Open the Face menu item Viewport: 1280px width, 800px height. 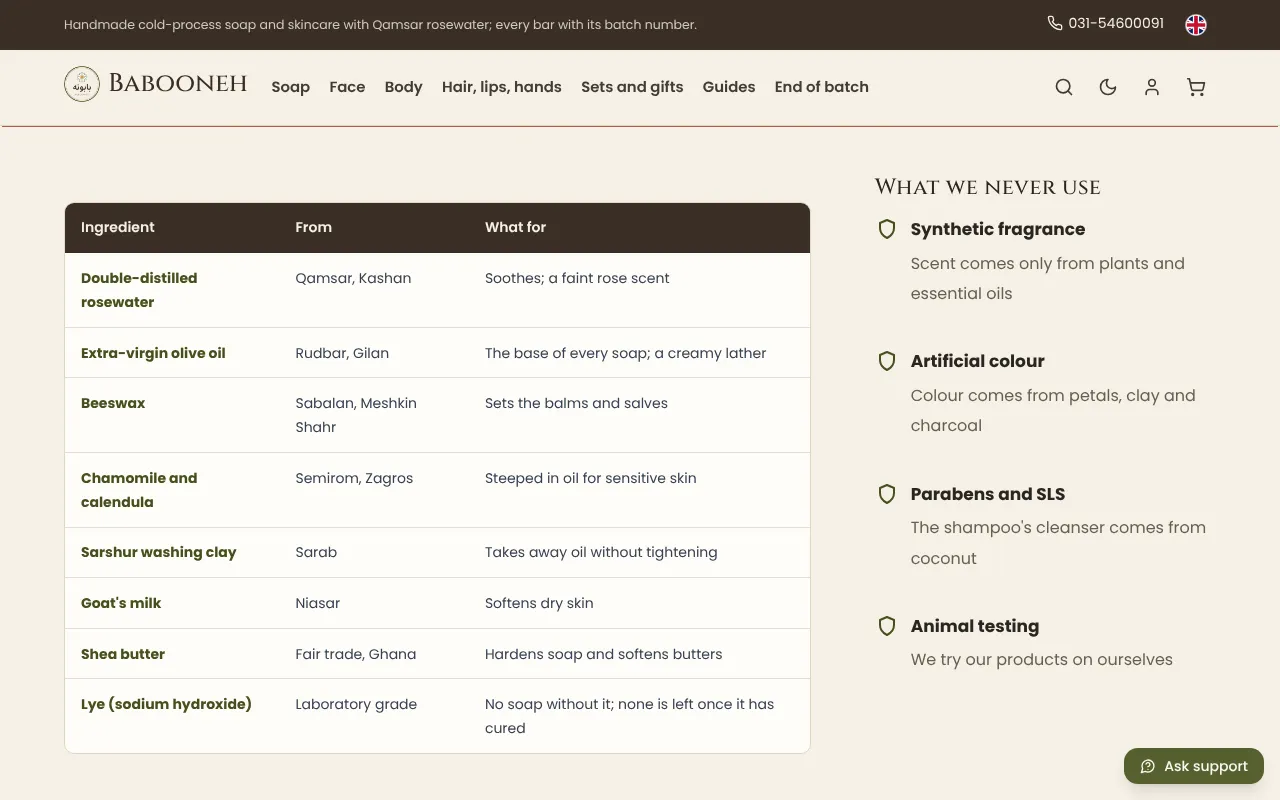coord(347,87)
